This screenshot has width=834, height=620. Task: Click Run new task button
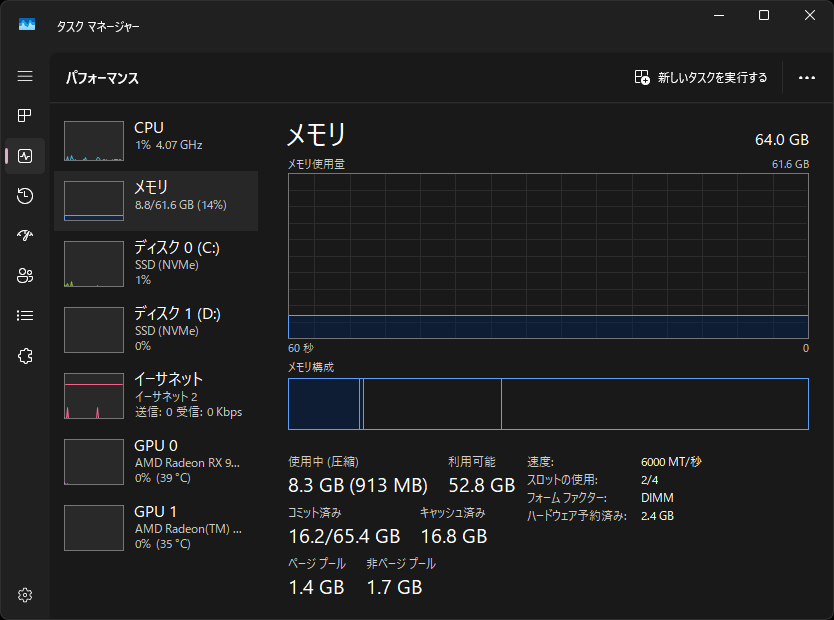click(701, 78)
